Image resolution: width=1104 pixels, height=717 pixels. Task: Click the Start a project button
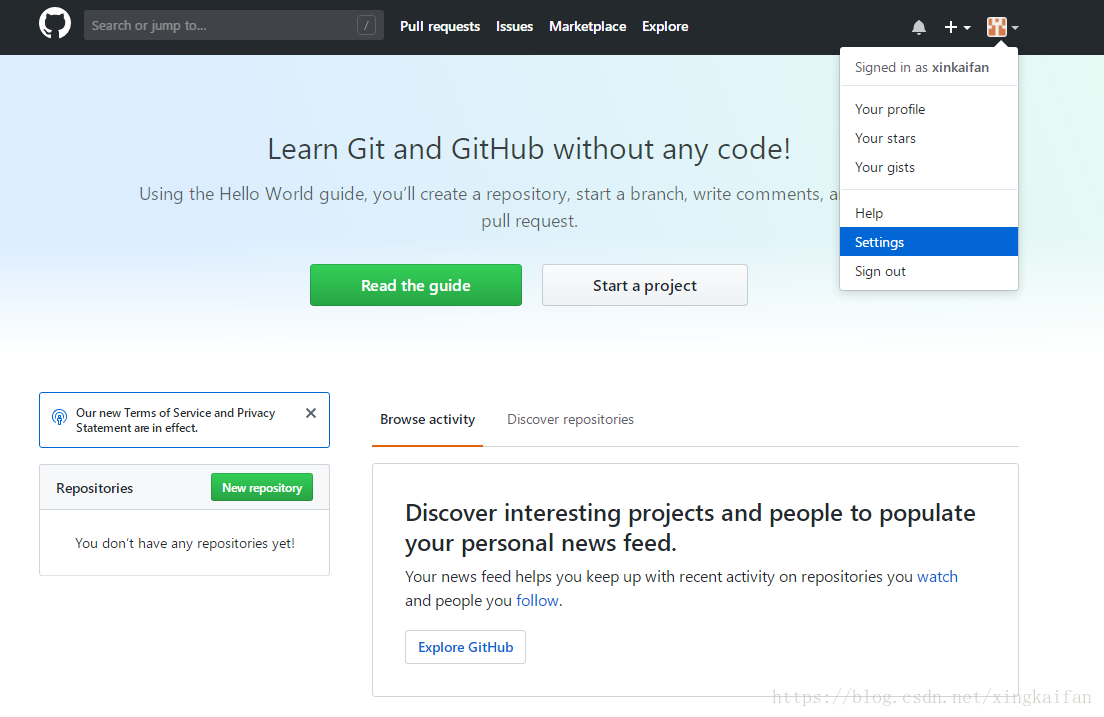pyautogui.click(x=644, y=285)
